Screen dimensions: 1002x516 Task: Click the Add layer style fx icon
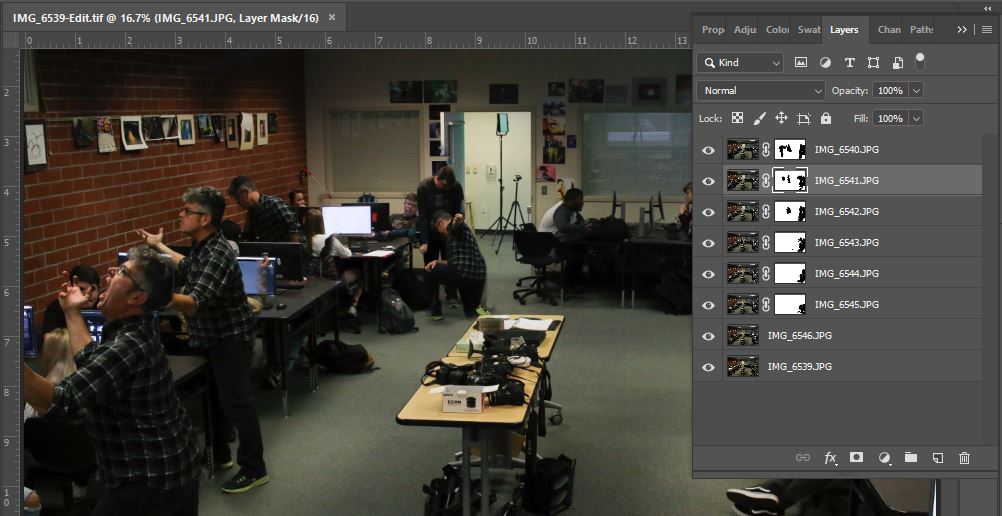click(x=830, y=457)
